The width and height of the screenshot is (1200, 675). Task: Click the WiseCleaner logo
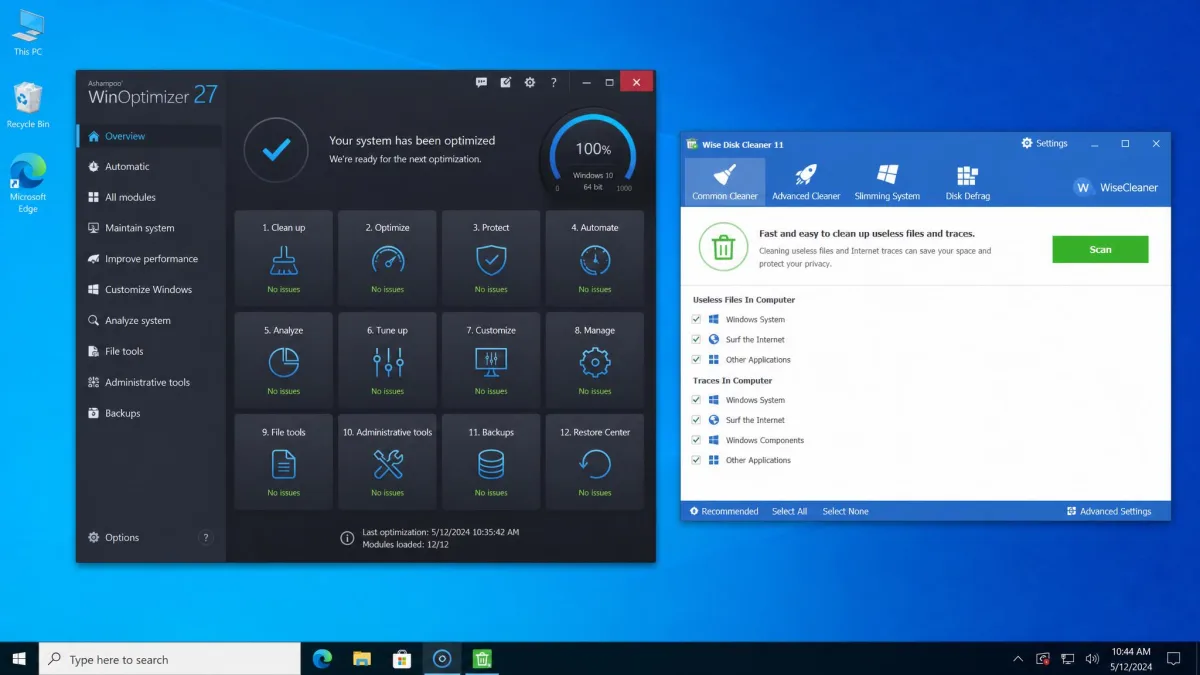click(1116, 187)
